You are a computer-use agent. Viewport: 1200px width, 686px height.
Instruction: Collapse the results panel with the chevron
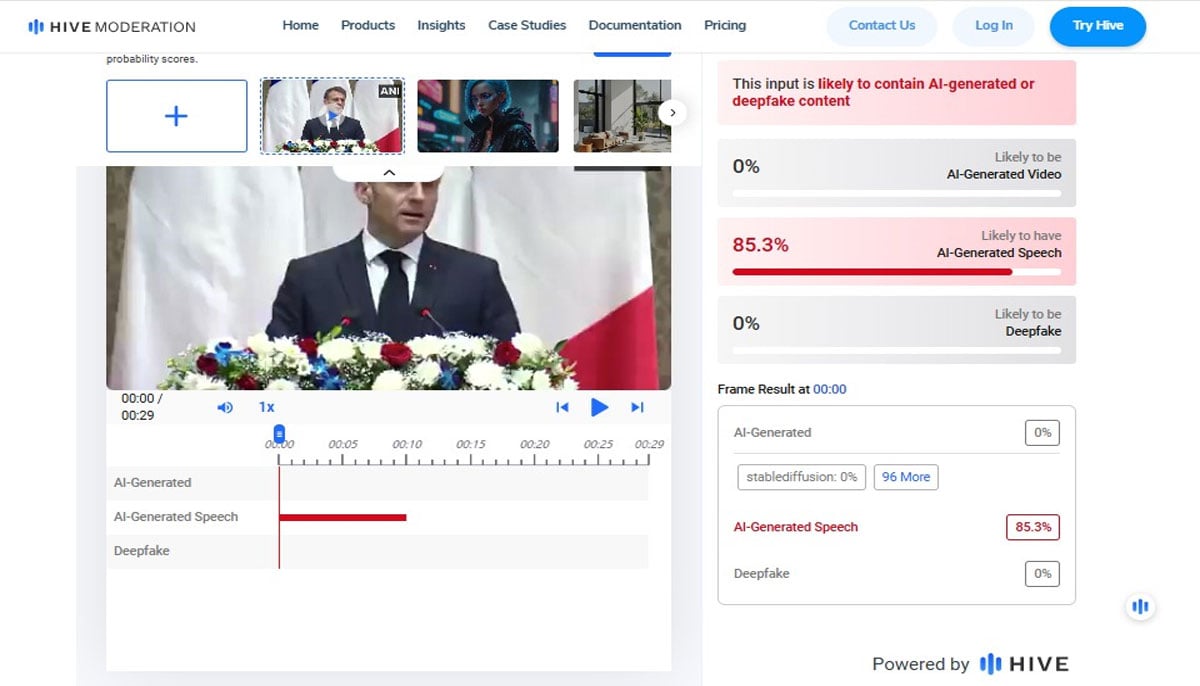389,172
